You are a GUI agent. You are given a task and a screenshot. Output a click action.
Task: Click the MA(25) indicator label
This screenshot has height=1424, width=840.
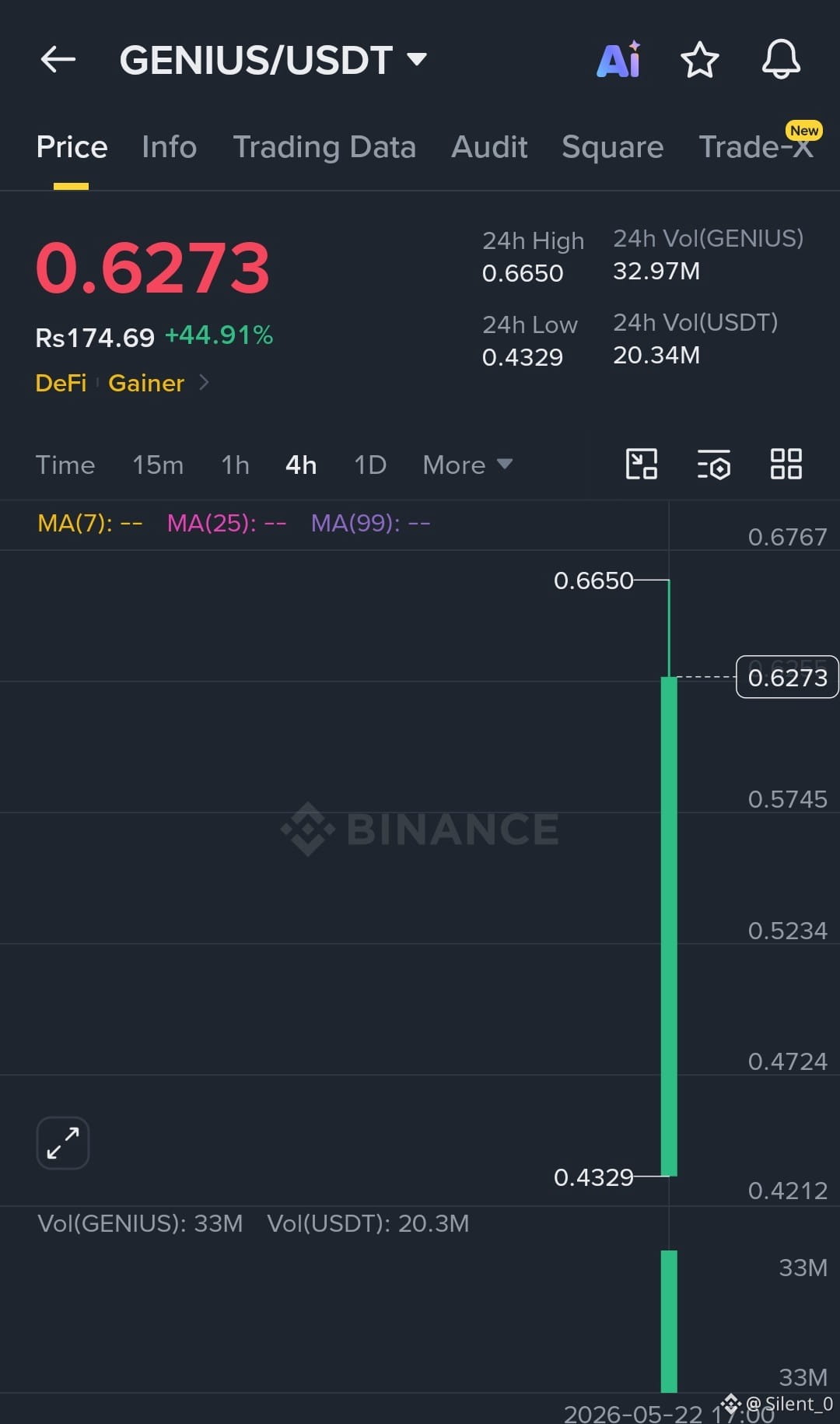226,523
